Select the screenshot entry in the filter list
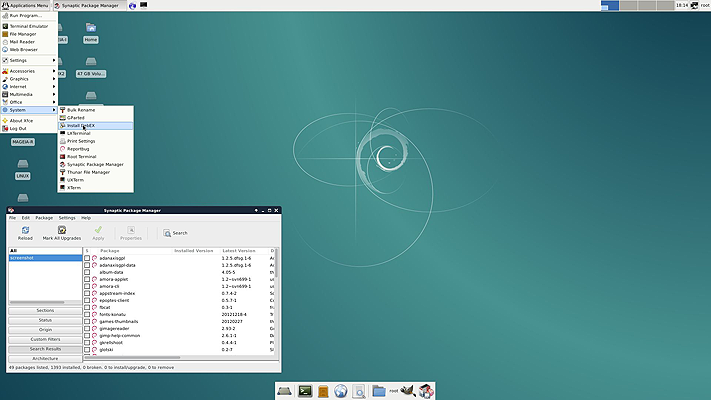The image size is (711, 400). pyautogui.click(x=45, y=258)
